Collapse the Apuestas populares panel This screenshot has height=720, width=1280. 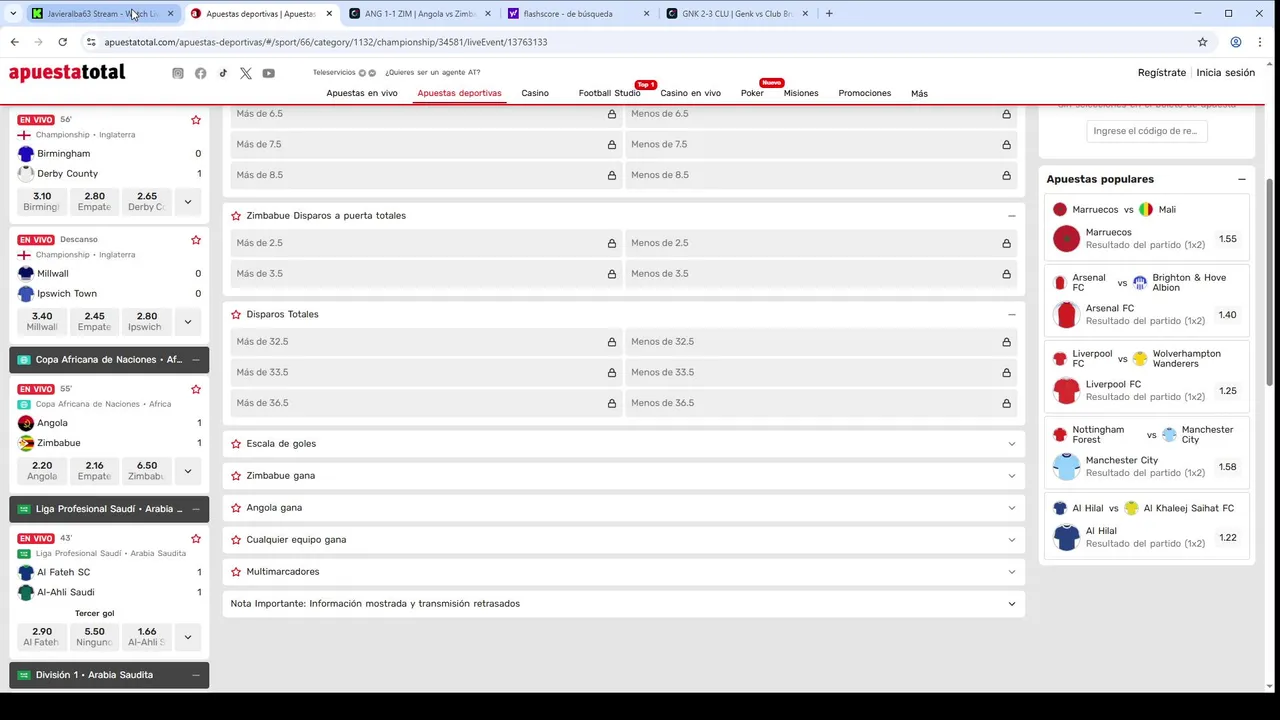click(x=1242, y=179)
